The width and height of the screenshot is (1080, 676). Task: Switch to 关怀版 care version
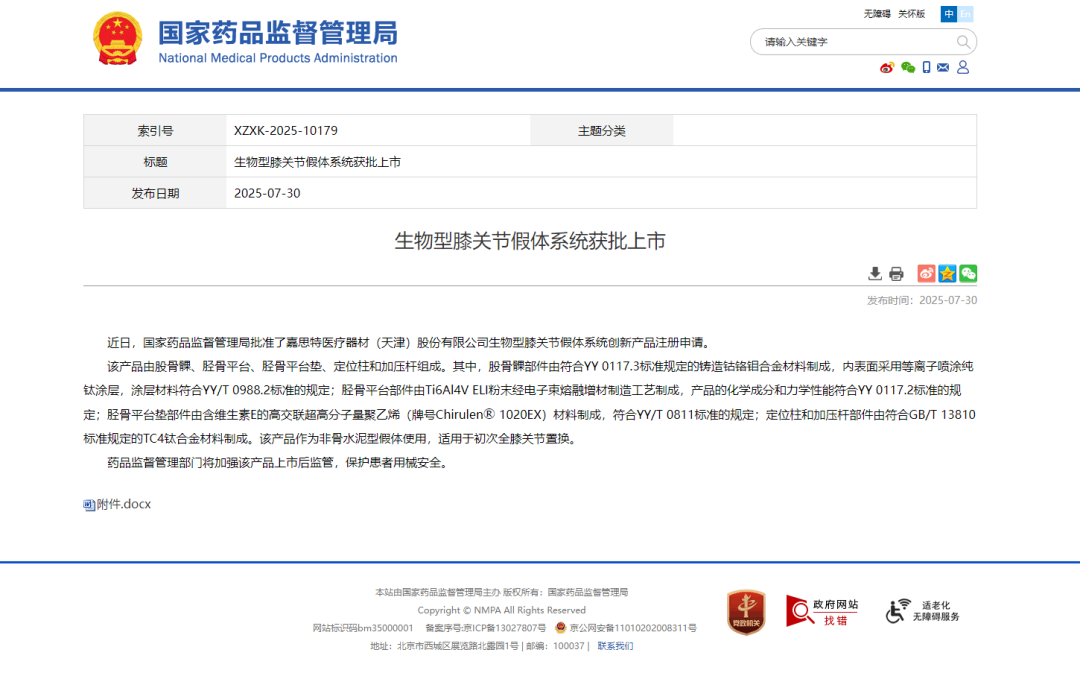coord(911,14)
